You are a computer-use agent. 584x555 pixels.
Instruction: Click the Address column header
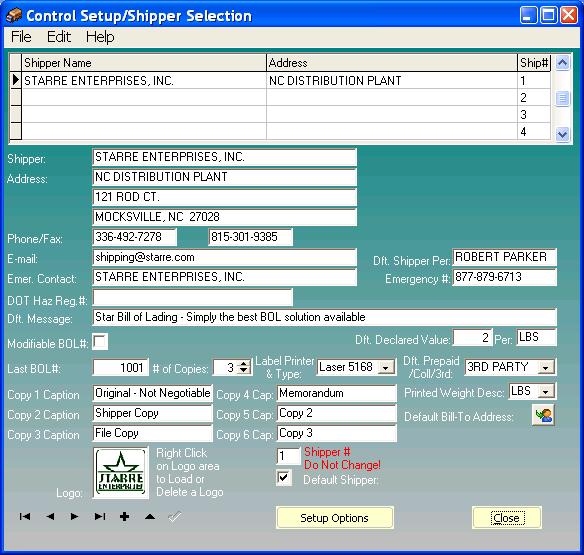(392, 63)
